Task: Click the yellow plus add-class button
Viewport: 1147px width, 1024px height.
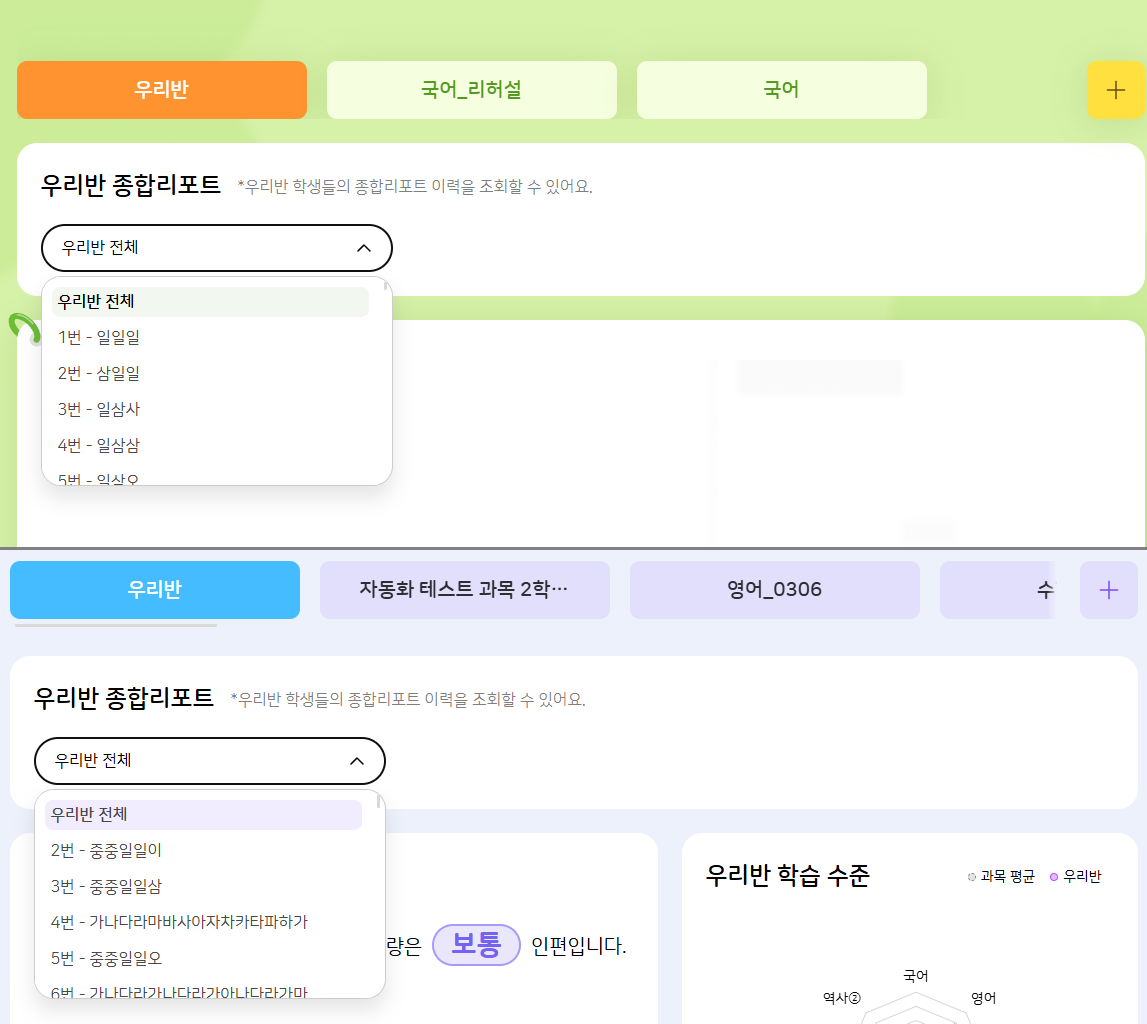Action: pos(1115,90)
